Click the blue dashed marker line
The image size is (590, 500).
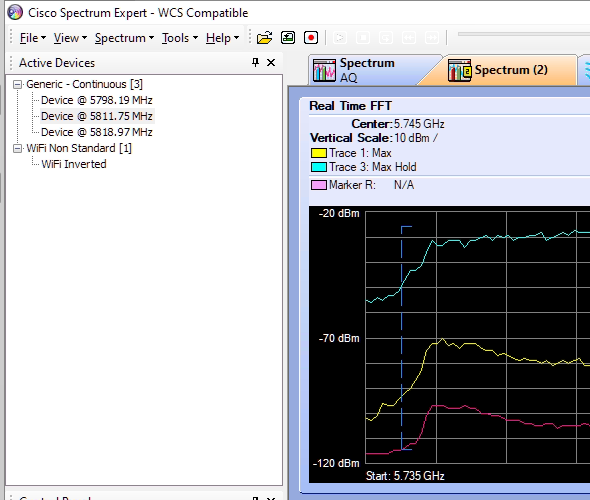401,338
